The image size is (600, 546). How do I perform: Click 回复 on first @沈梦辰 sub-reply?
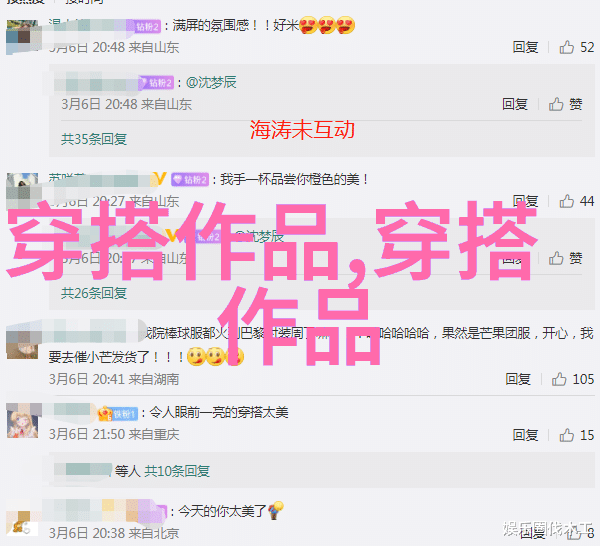pos(515,104)
